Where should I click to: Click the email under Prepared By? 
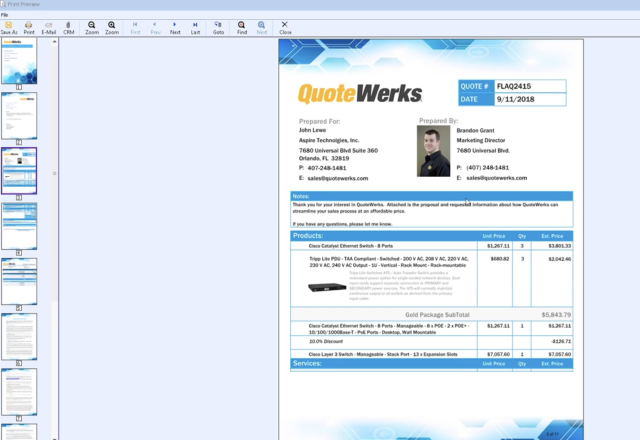tap(497, 178)
